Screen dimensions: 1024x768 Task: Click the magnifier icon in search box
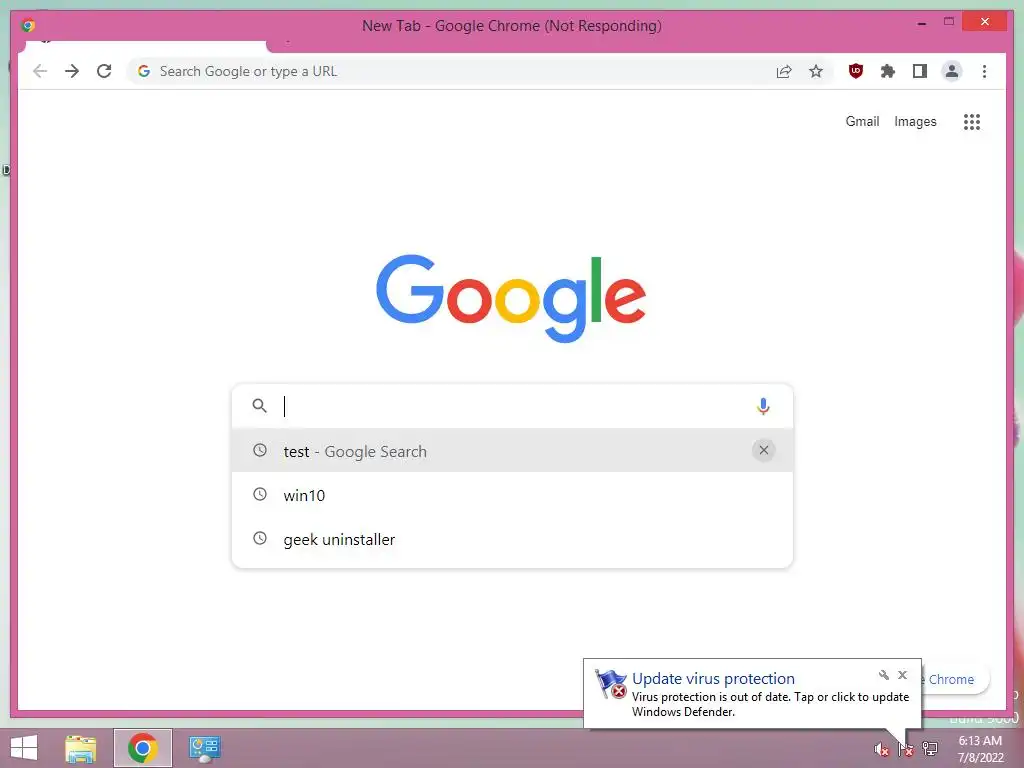point(259,406)
